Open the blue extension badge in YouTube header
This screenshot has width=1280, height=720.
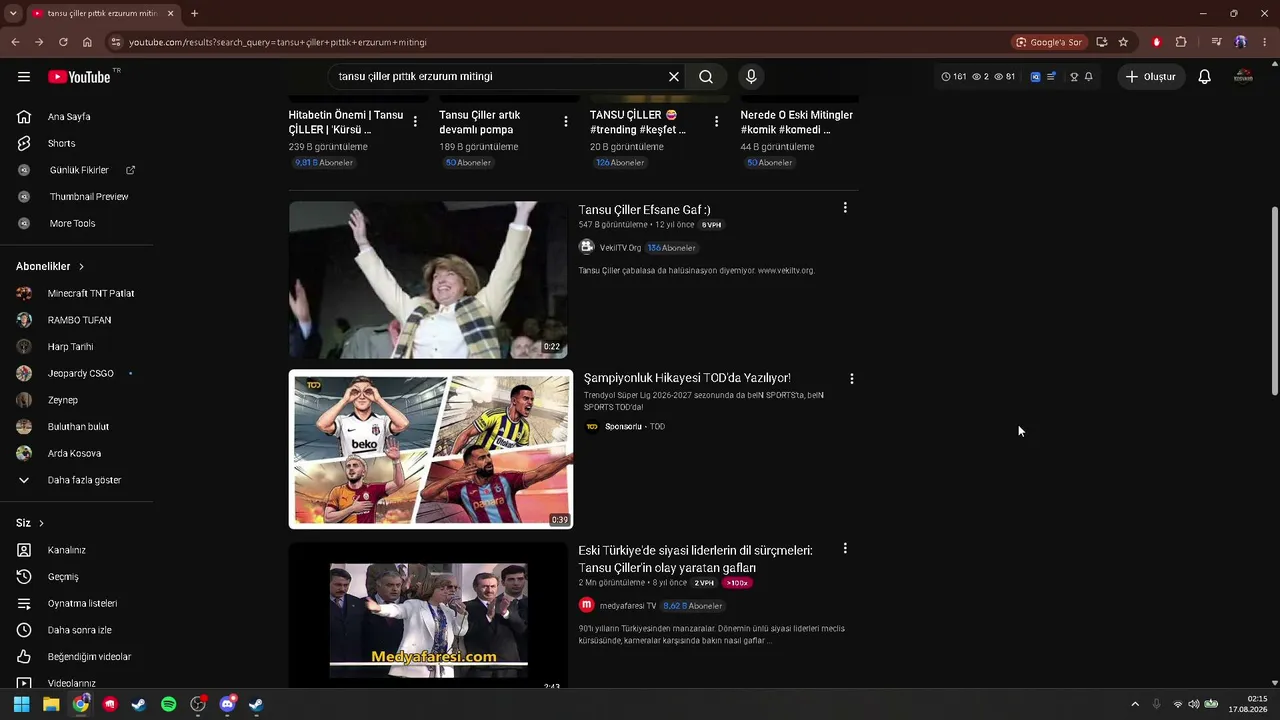1035,77
